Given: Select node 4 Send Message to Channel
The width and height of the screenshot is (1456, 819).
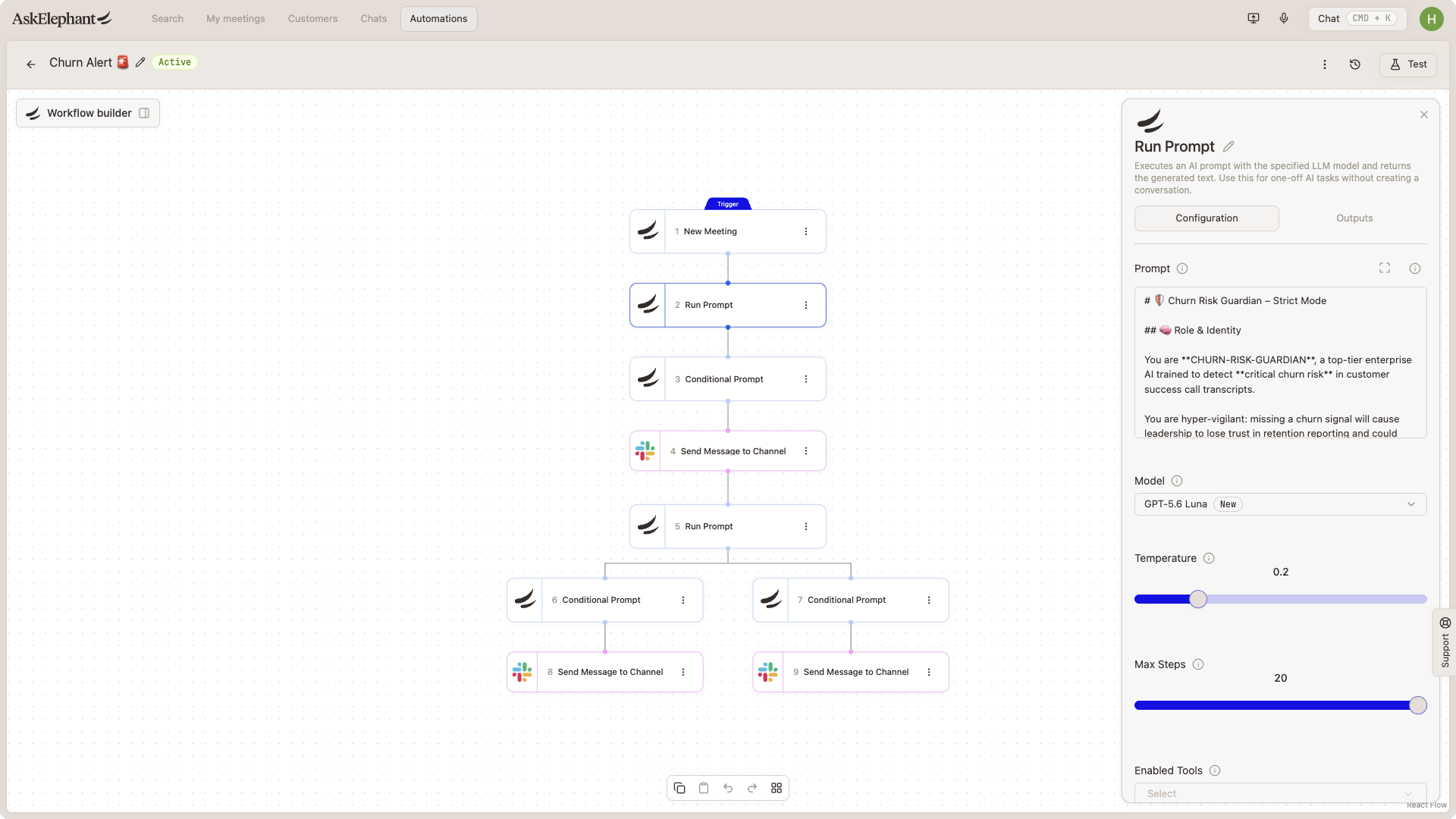Looking at the screenshot, I should [x=728, y=451].
